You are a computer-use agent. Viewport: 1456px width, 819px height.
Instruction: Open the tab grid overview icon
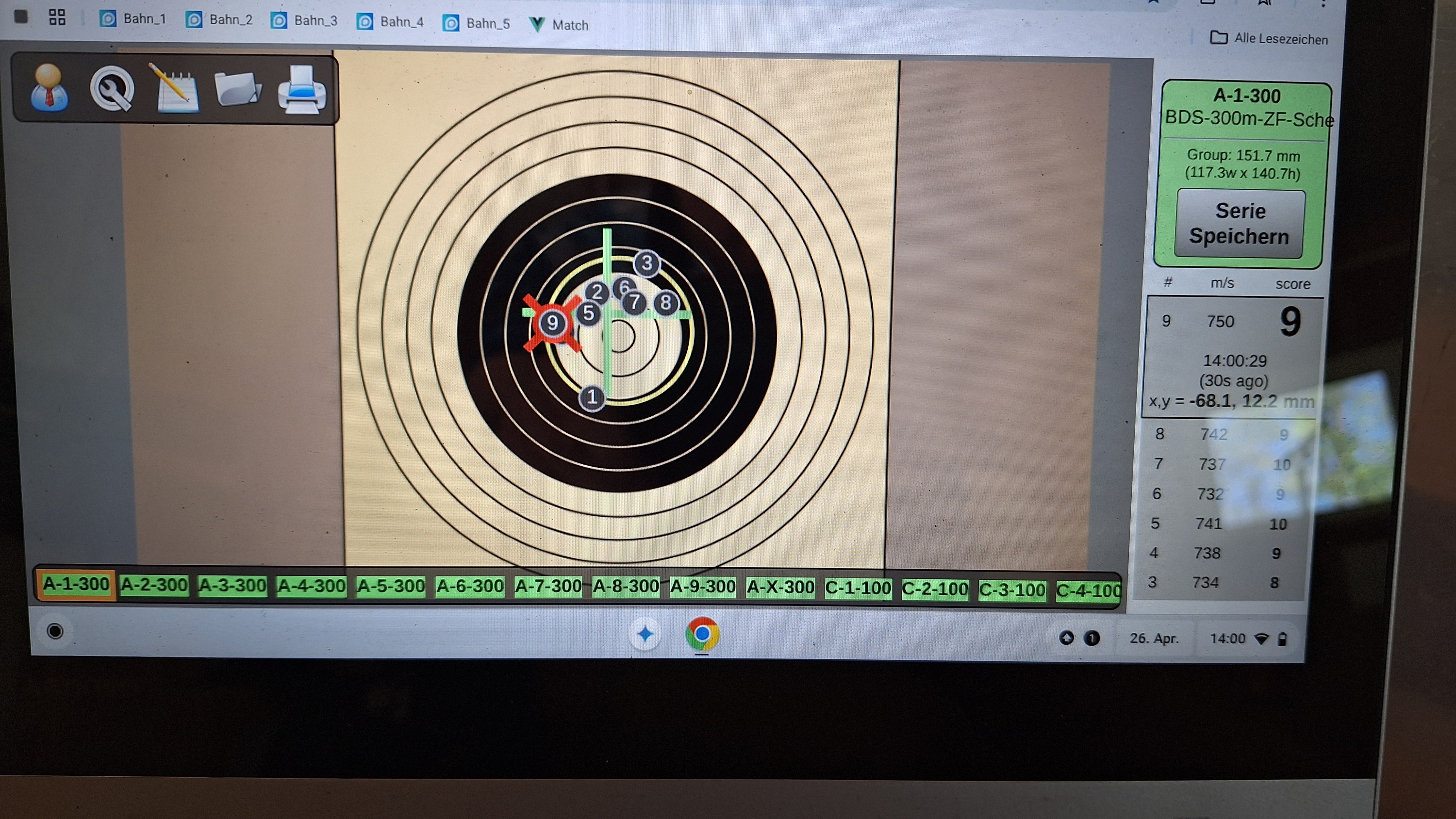57,17
